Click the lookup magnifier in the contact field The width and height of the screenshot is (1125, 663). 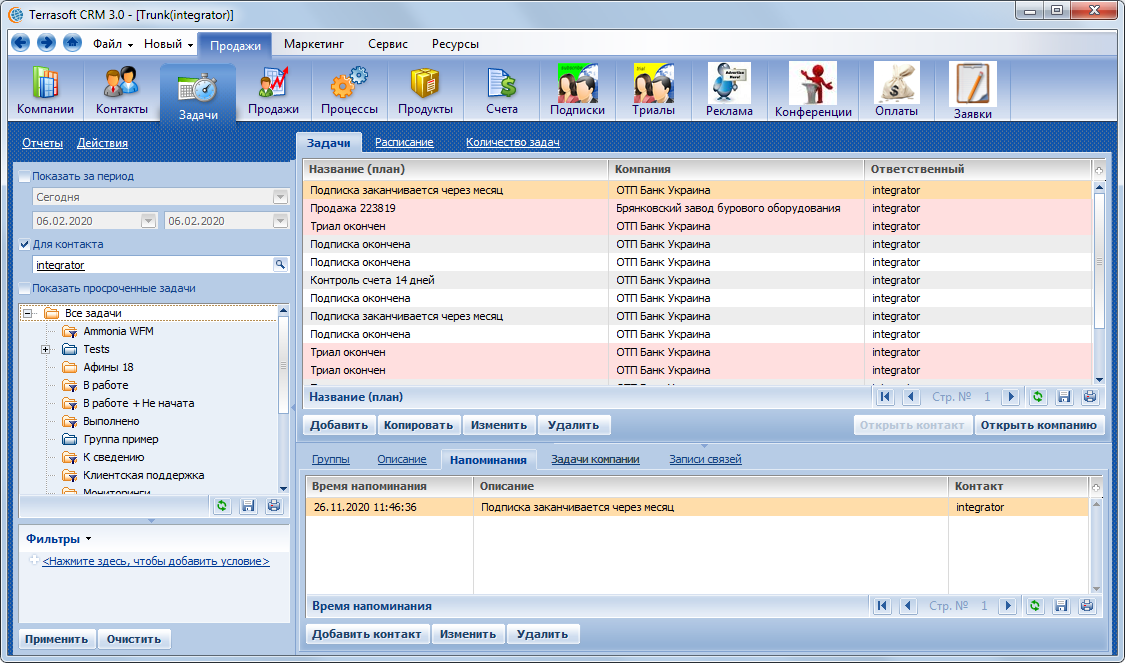[x=281, y=265]
